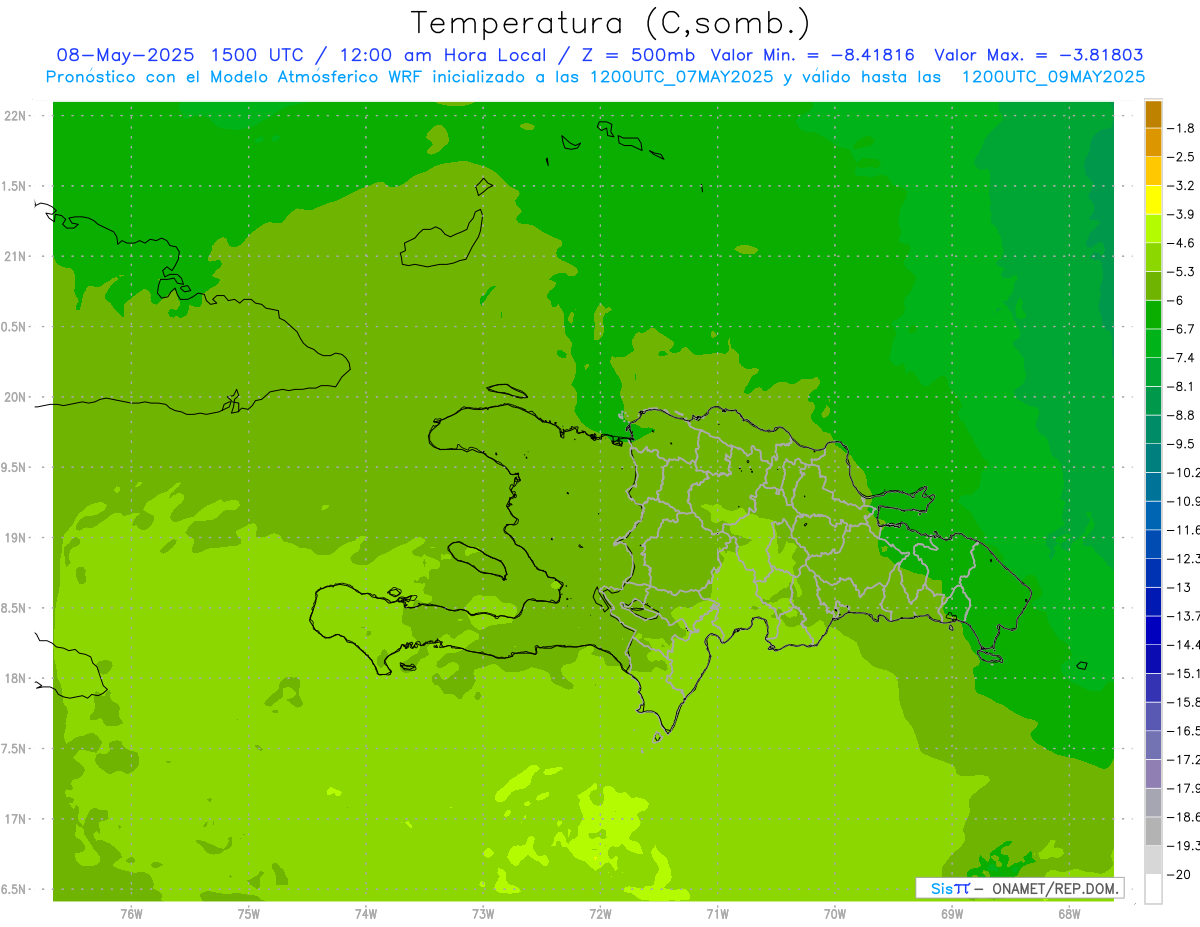Click the "-6.7" legend value
Image resolution: width=1200 pixels, height=927 pixels.
[1183, 329]
